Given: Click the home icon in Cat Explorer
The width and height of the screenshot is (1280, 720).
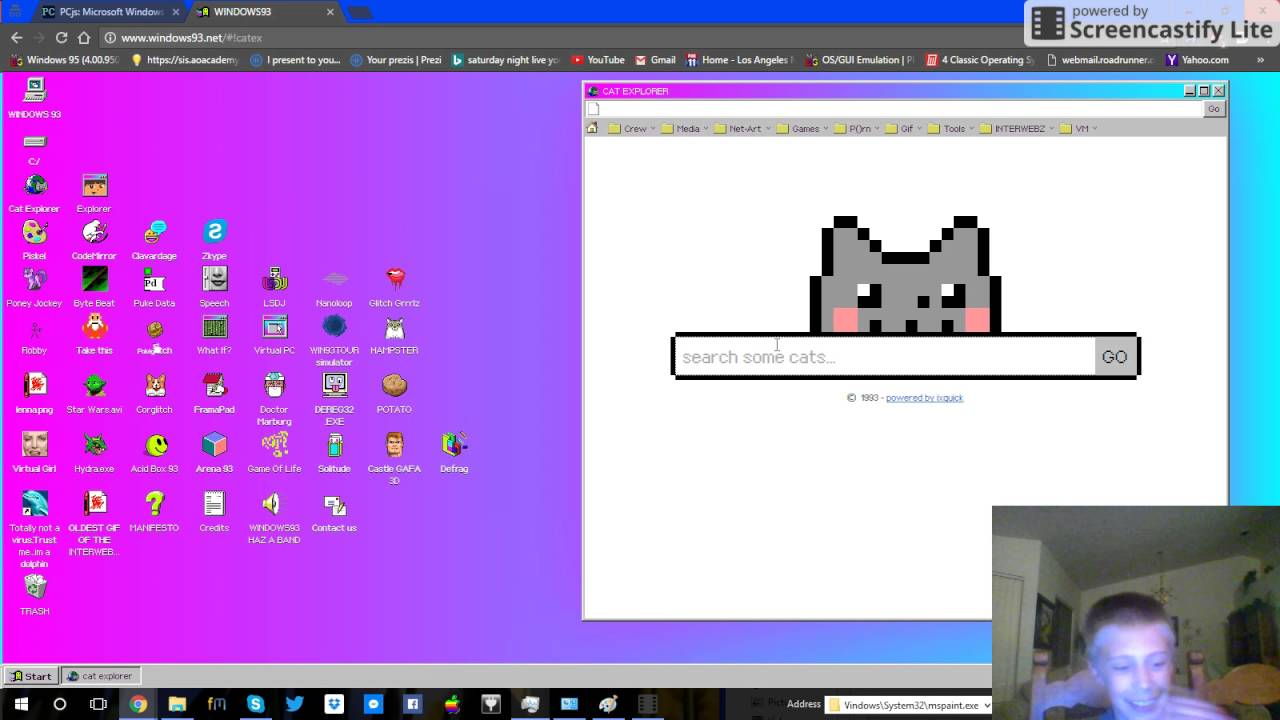Looking at the screenshot, I should (x=592, y=128).
